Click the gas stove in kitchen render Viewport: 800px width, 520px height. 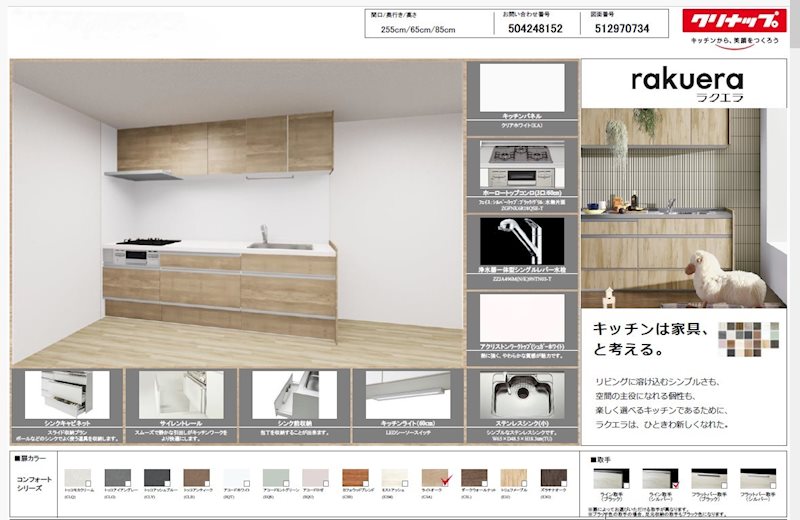click(148, 242)
